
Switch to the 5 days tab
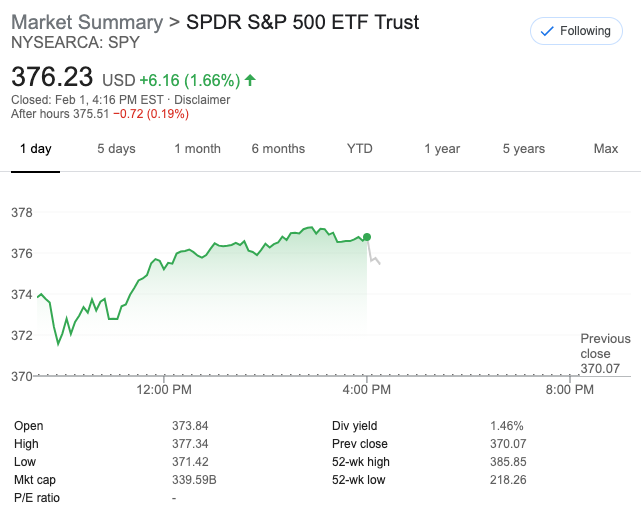click(x=116, y=149)
